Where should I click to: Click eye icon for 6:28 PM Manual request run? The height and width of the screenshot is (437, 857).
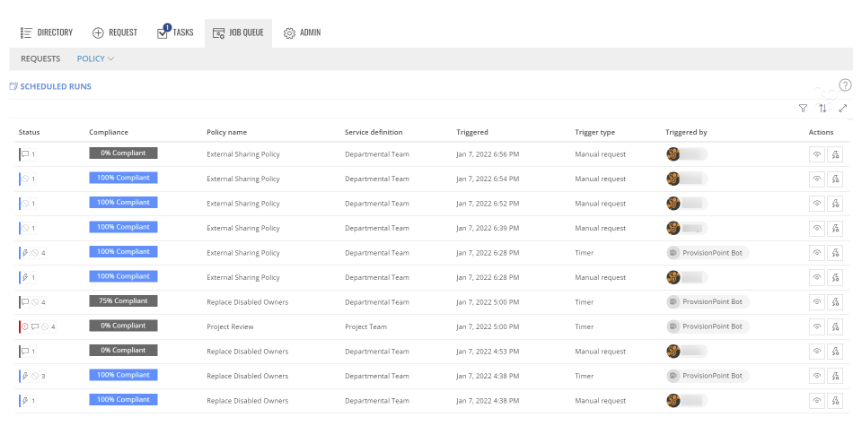pos(817,277)
